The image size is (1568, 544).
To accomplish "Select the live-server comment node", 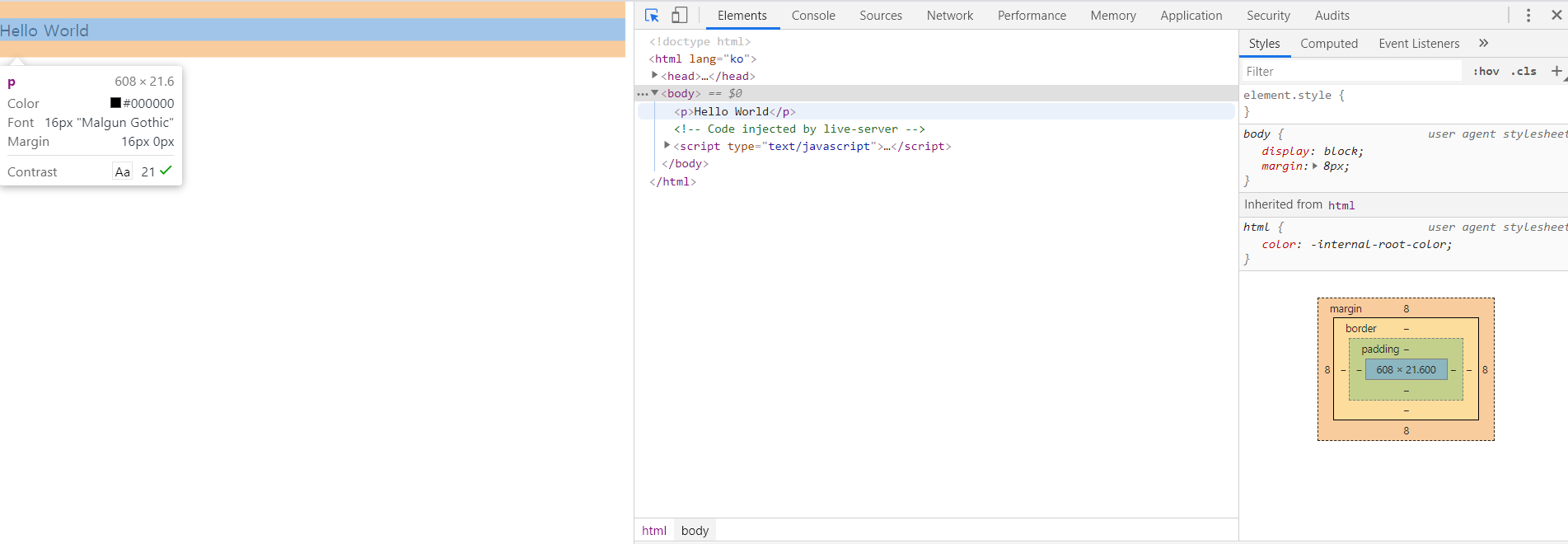I will pos(799,129).
